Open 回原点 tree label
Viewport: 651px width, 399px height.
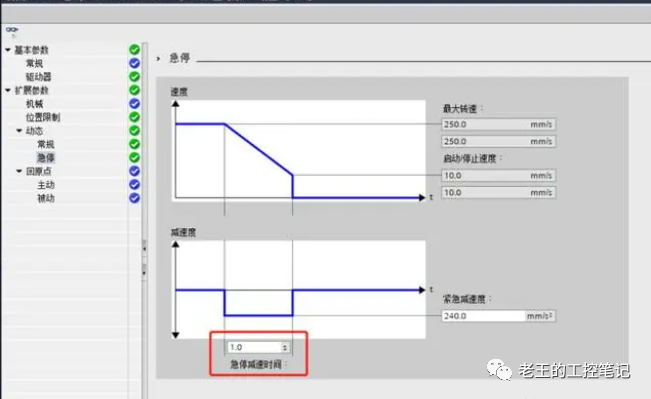[38, 171]
